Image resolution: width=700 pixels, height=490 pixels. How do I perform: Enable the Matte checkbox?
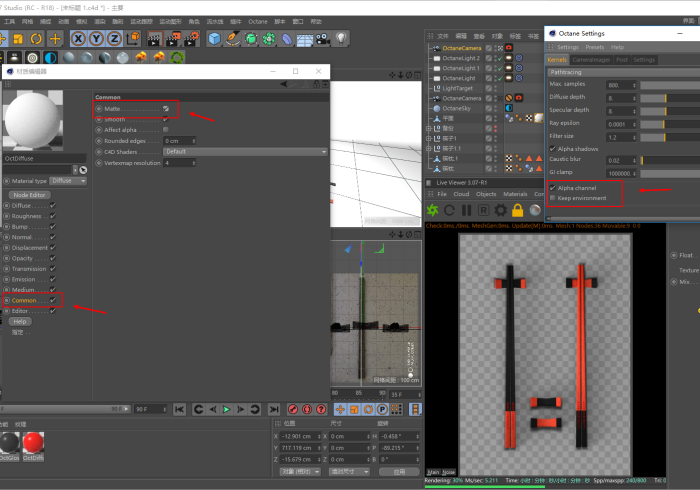(165, 108)
